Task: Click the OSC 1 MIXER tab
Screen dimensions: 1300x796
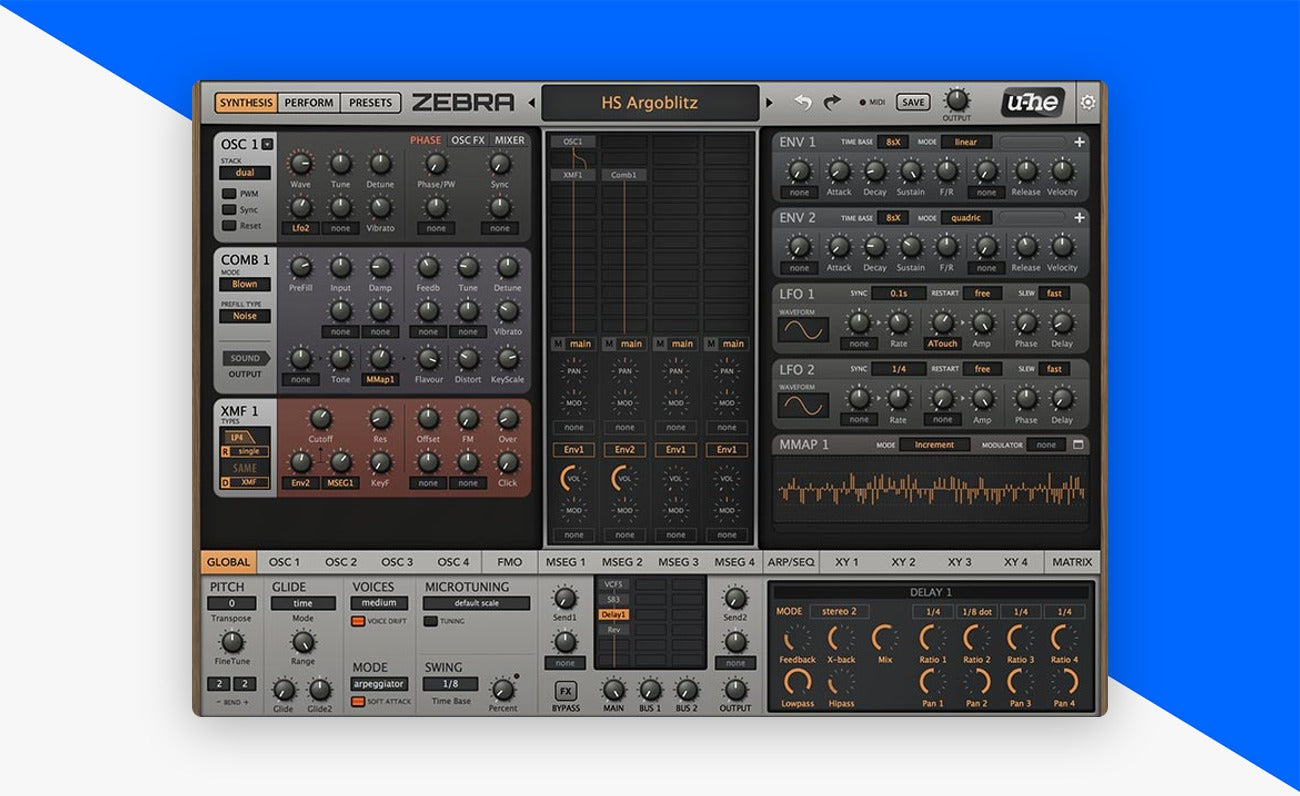Action: [x=510, y=140]
